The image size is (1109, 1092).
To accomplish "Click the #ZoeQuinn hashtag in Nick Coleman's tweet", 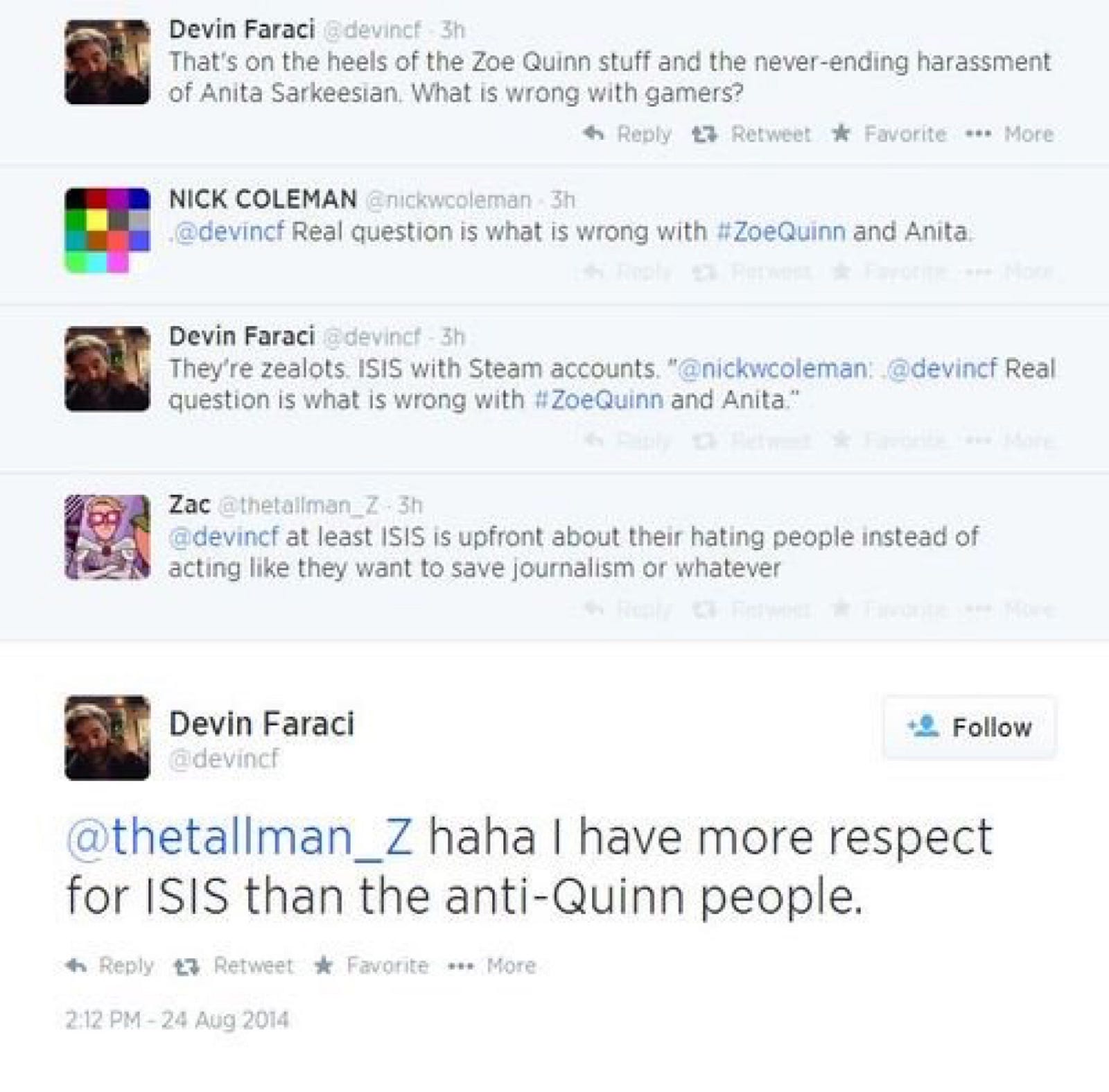I will [x=780, y=231].
